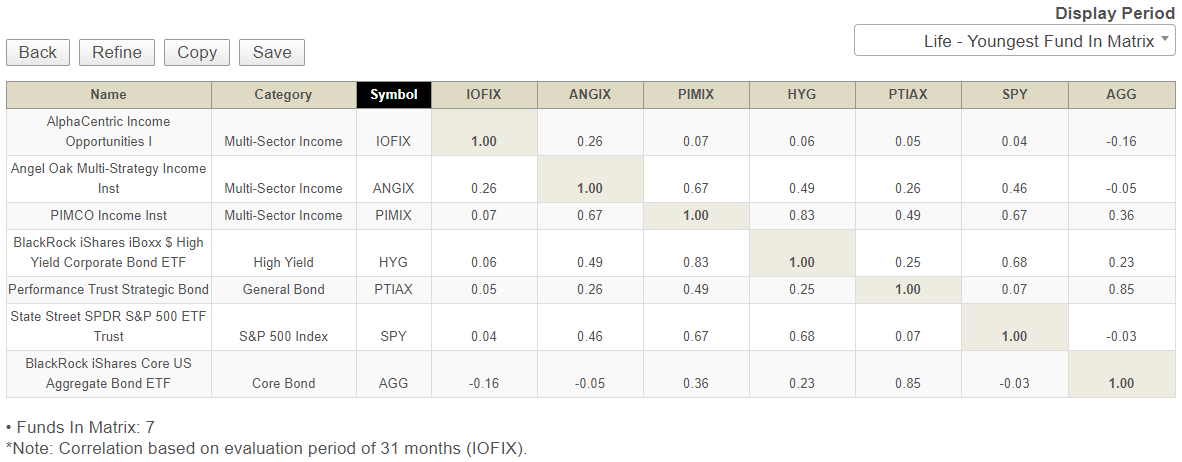The height and width of the screenshot is (462, 1182).
Task: Click the HYG column header
Action: [x=802, y=95]
